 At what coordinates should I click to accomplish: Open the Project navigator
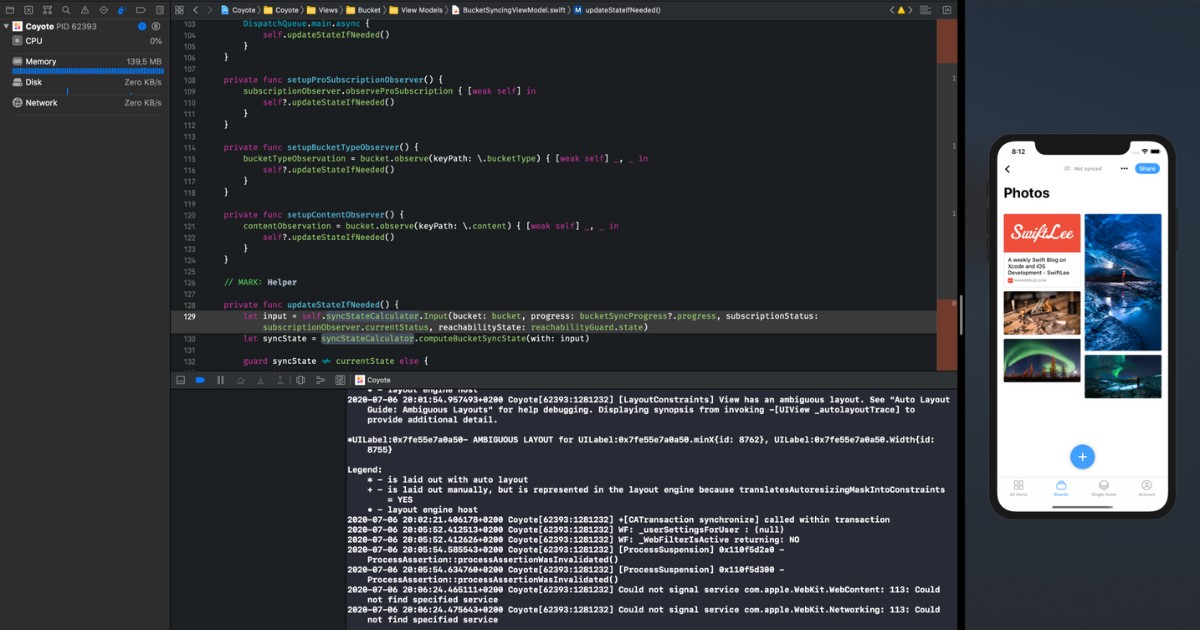[10, 9]
